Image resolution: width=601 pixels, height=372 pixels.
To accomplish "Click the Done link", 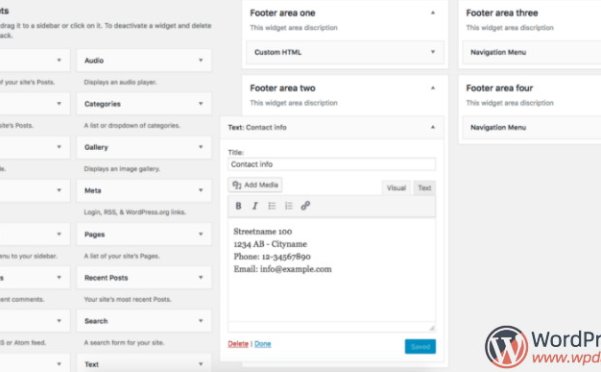I will pyautogui.click(x=263, y=344).
